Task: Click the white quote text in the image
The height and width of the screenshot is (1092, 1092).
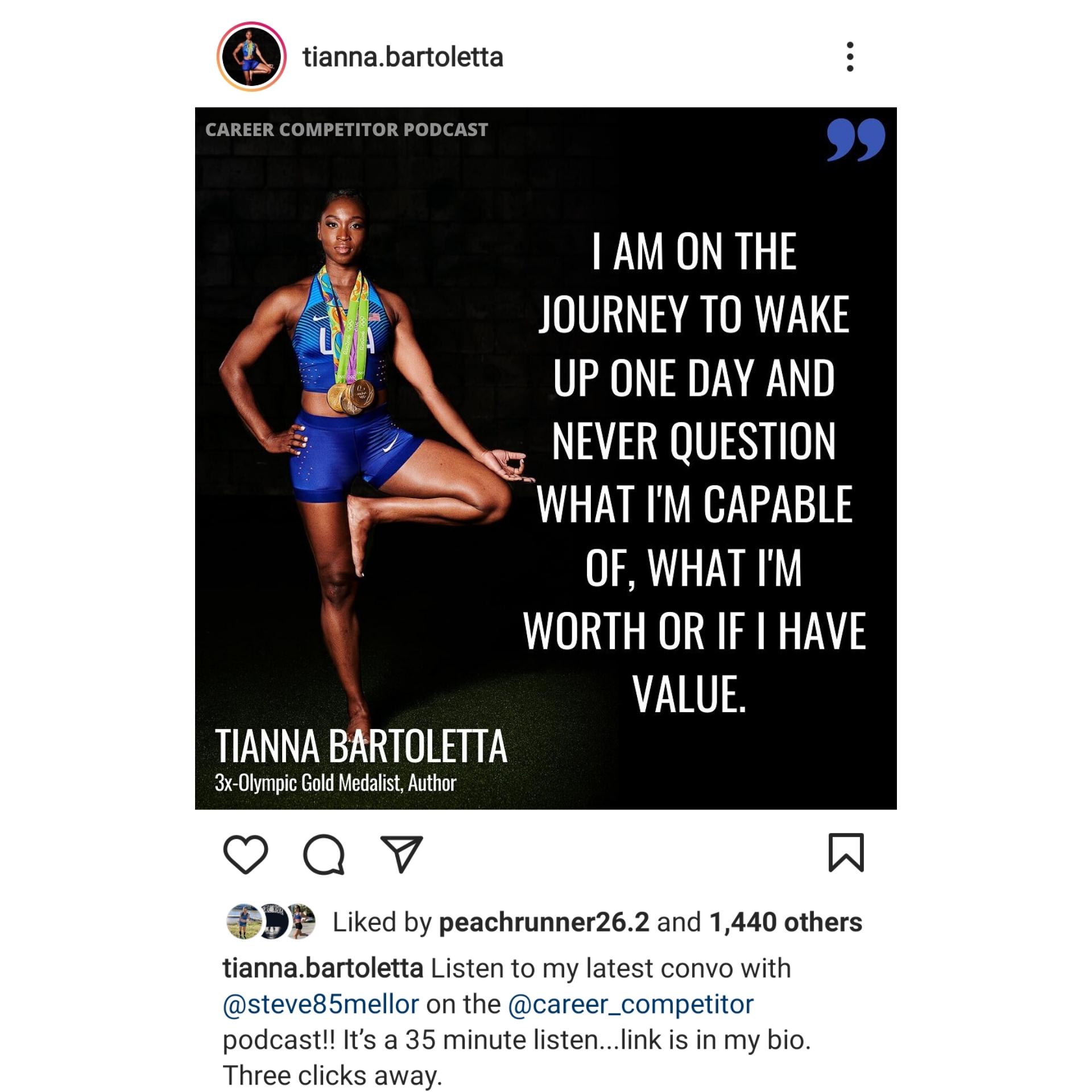Action: coord(694,472)
